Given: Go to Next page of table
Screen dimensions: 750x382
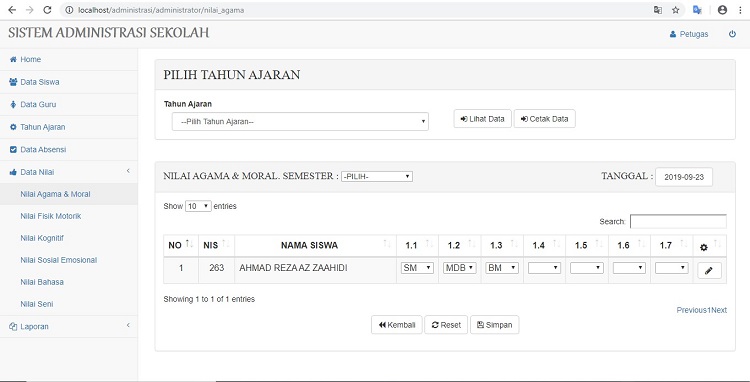Looking at the screenshot, I should pos(719,310).
